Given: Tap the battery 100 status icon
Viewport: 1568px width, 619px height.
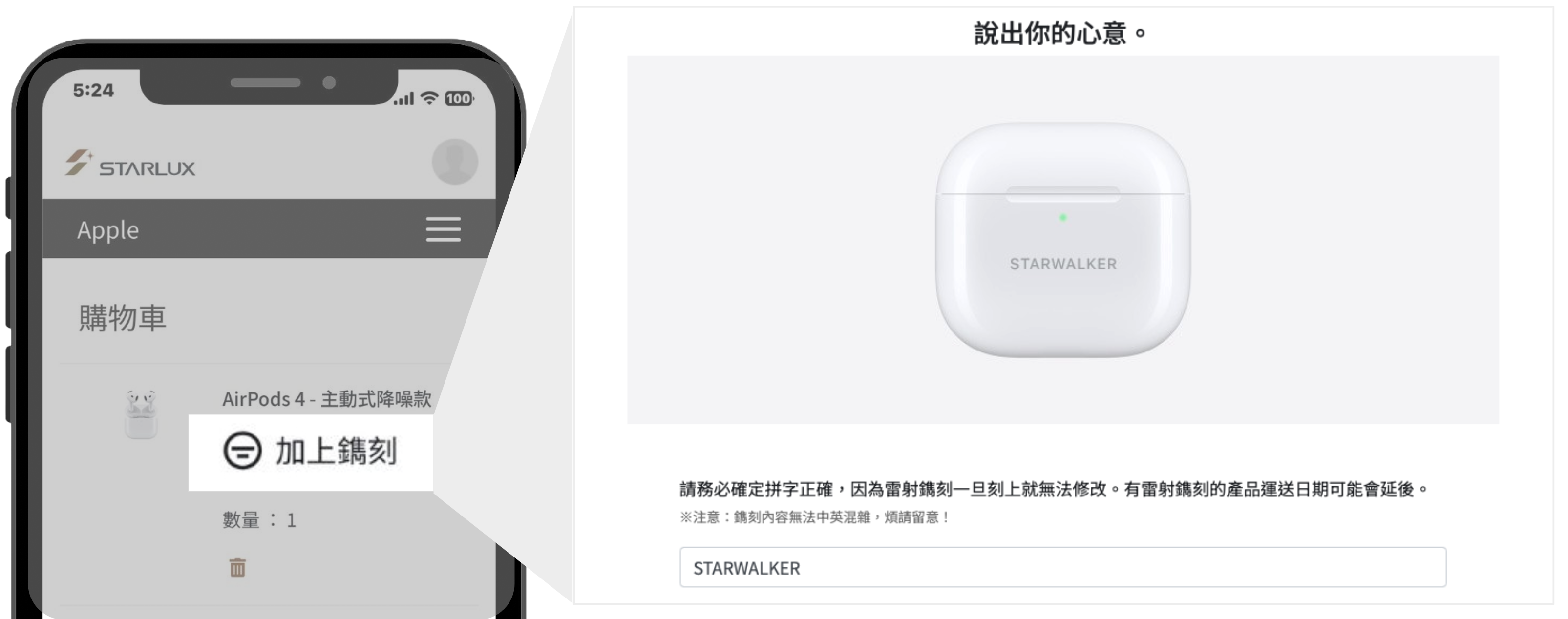Looking at the screenshot, I should coord(459,99).
